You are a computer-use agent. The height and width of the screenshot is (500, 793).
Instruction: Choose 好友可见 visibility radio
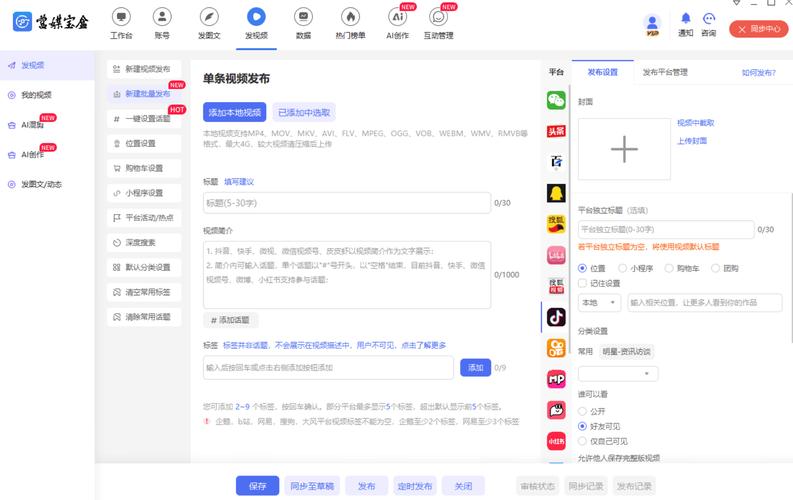pos(583,426)
